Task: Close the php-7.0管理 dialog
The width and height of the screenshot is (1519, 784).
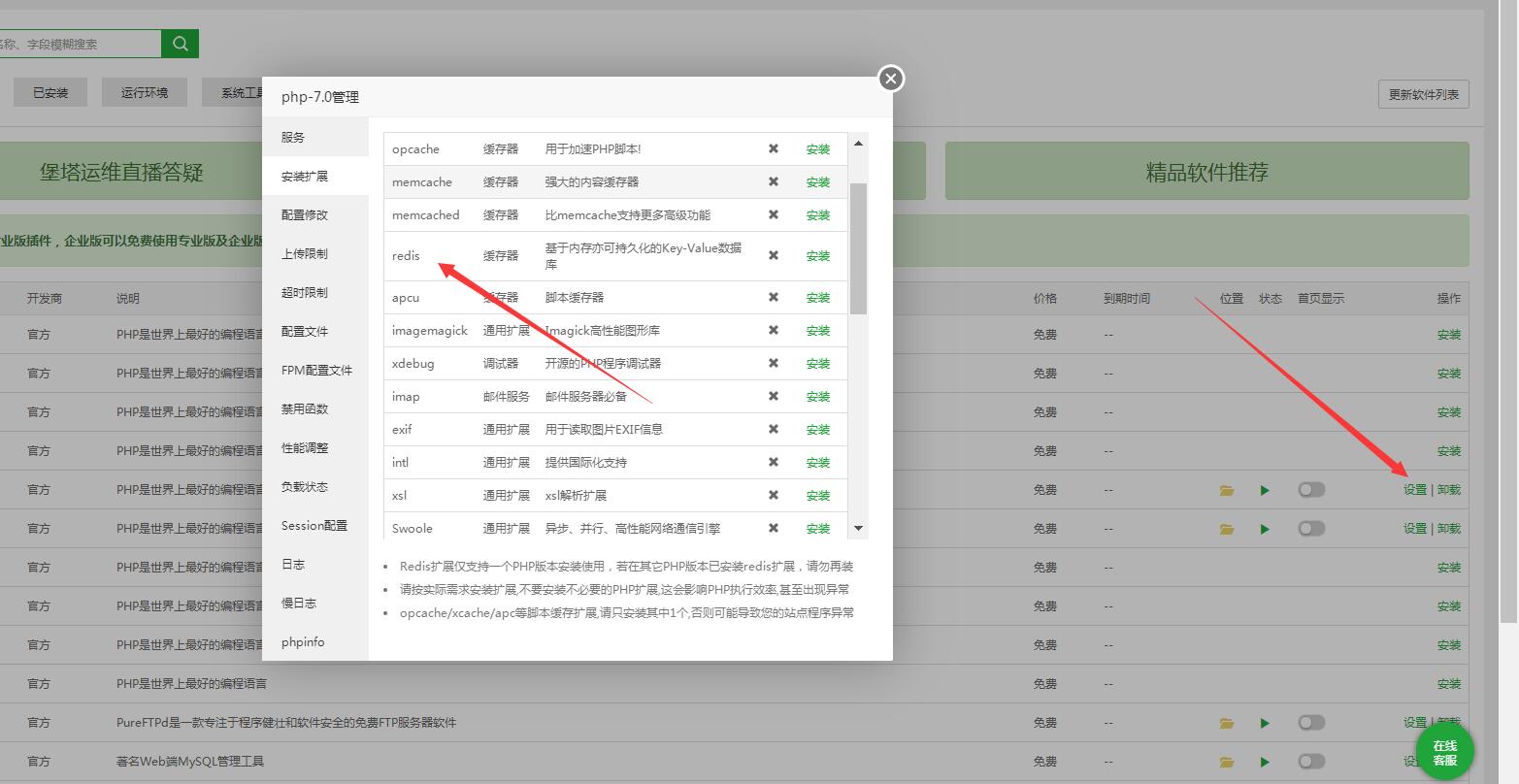Action: click(890, 79)
